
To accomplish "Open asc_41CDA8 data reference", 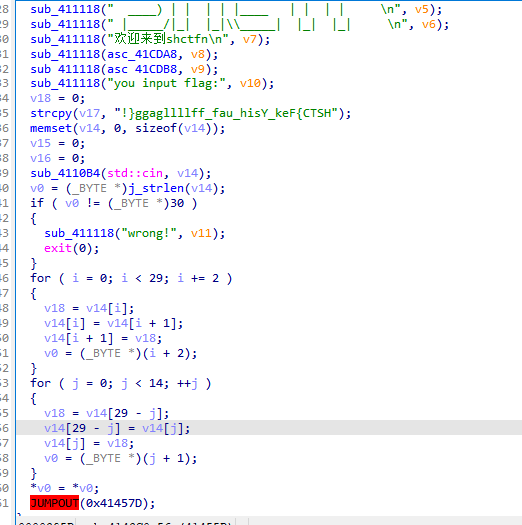I will 142,54.
